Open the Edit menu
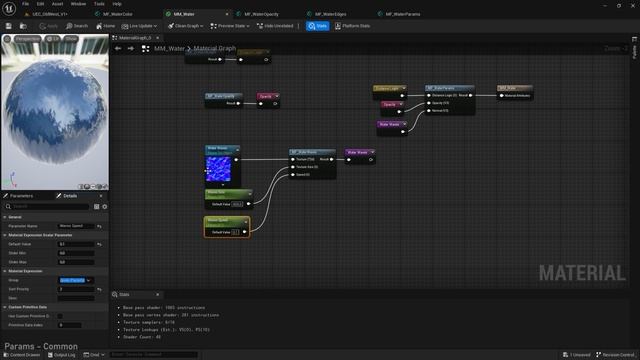 click(40, 4)
